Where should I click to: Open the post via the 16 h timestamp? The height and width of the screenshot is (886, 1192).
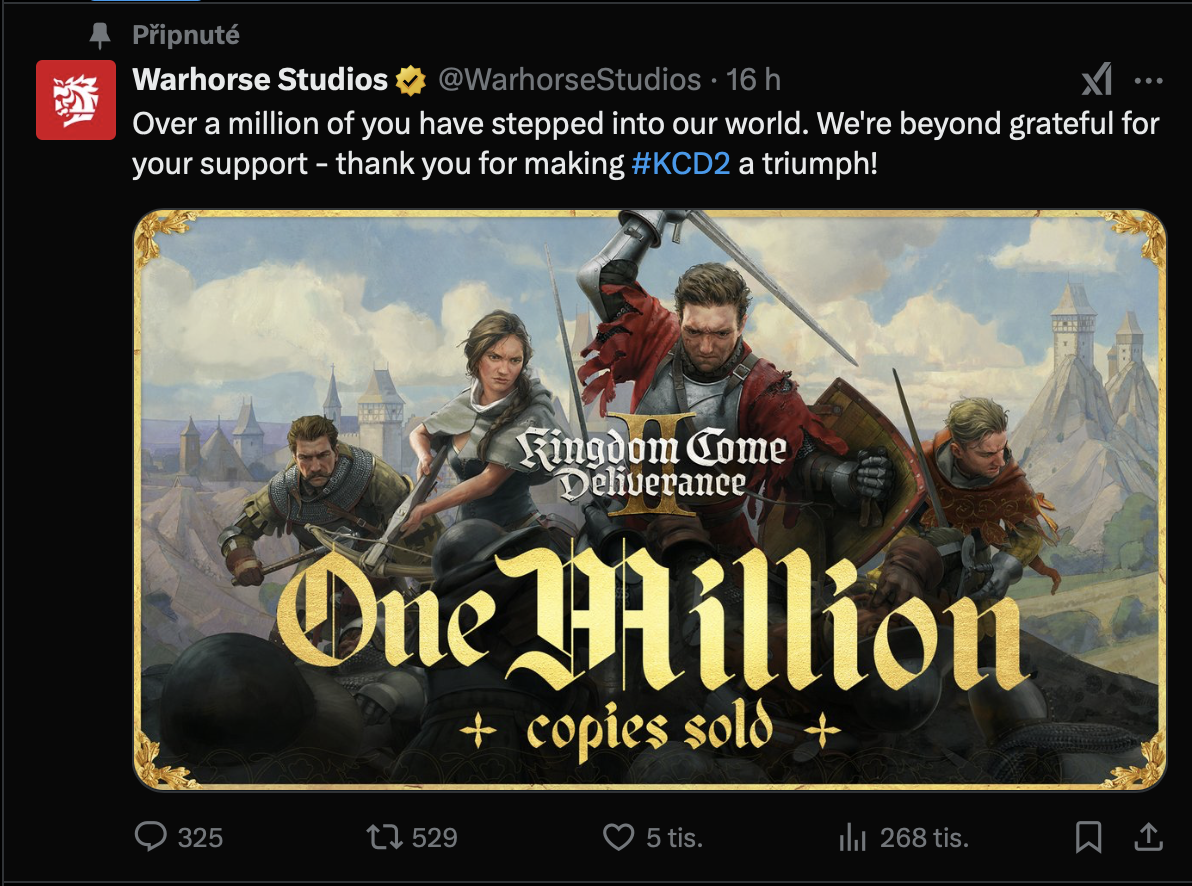coord(753,80)
